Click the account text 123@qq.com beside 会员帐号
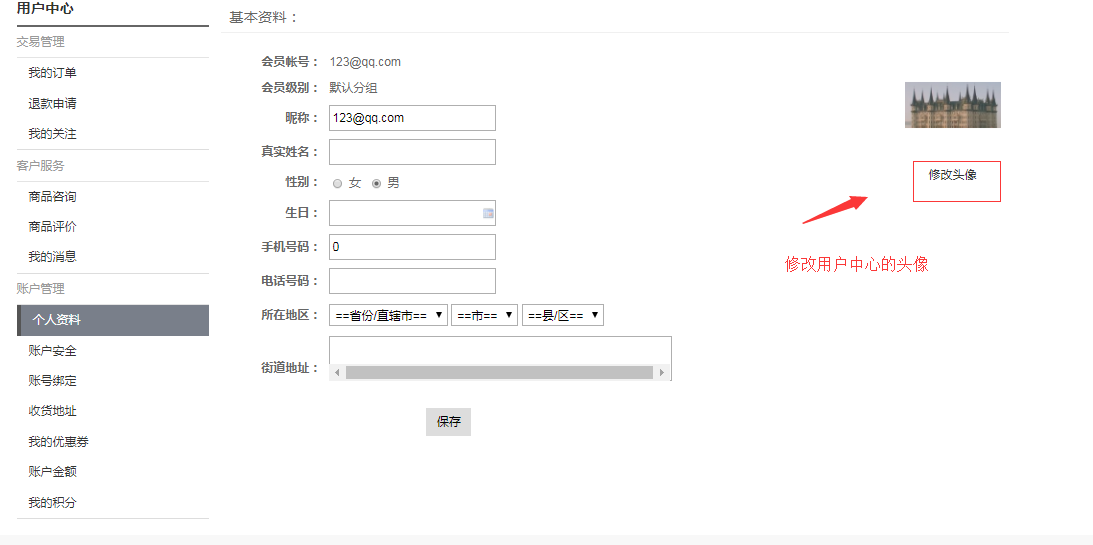 click(365, 62)
